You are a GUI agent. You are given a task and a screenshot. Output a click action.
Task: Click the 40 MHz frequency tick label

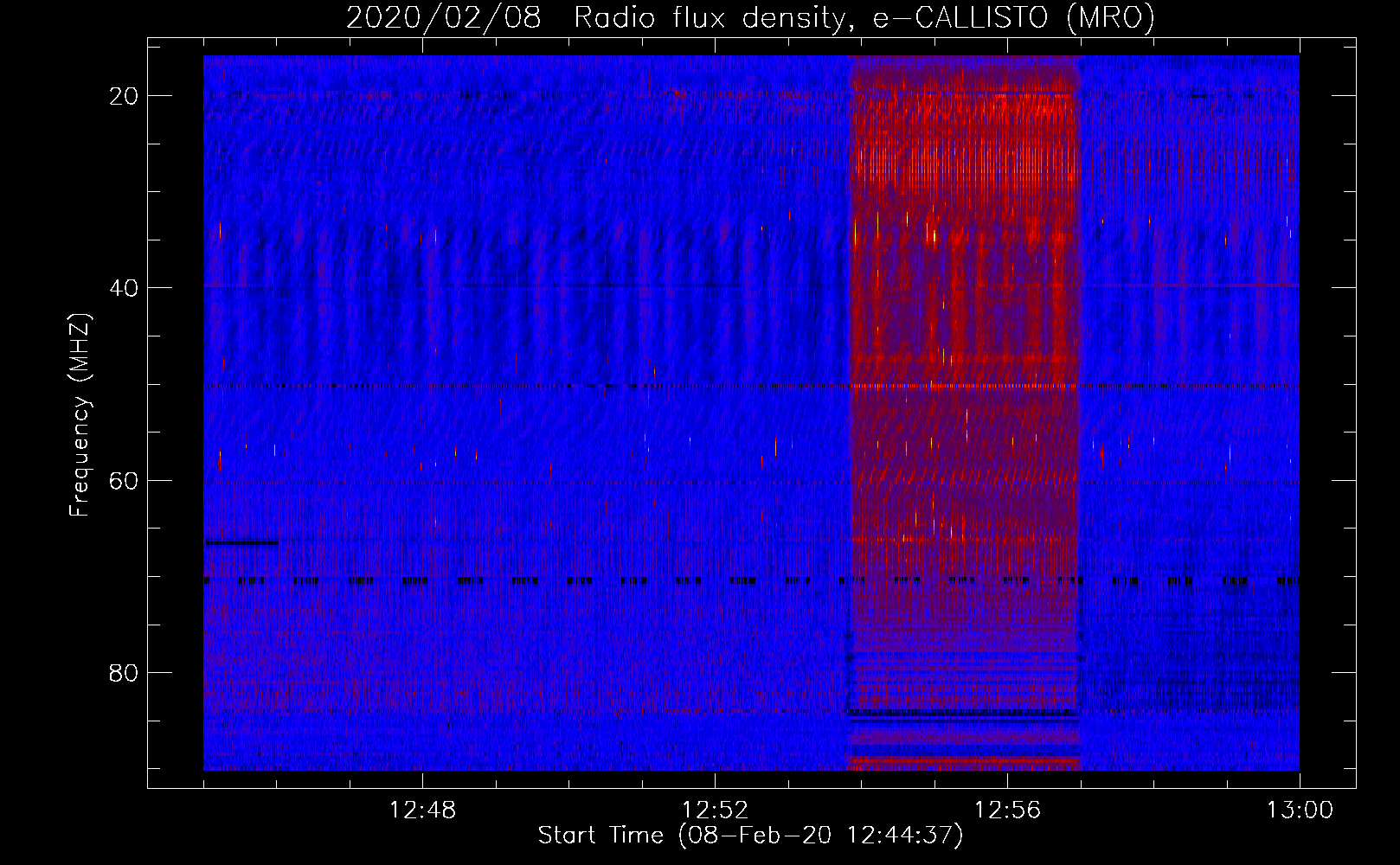tap(124, 288)
